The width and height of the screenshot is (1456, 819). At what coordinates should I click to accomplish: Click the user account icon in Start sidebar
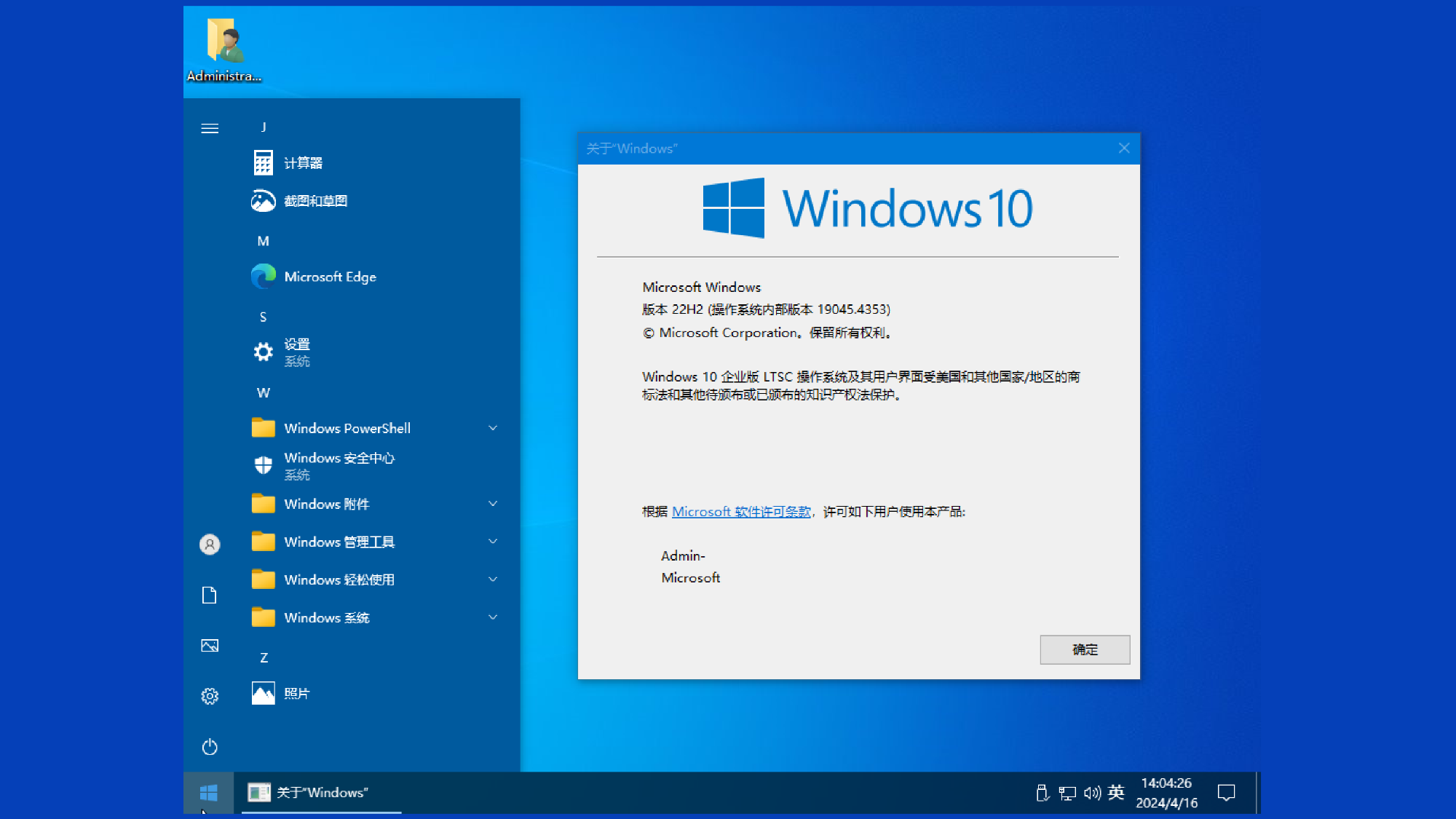coord(209,543)
